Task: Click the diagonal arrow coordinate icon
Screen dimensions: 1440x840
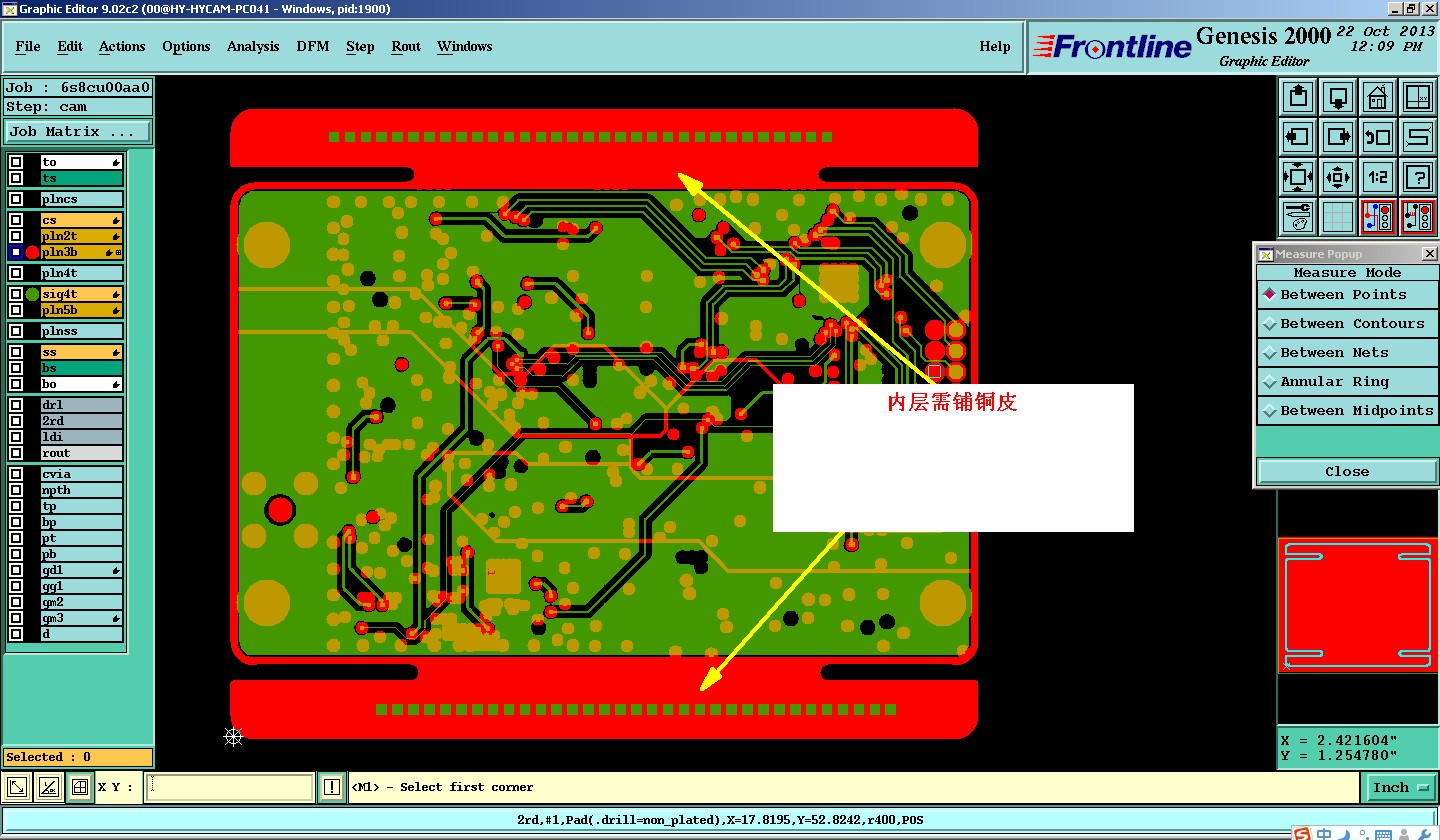Action: (x=17, y=788)
